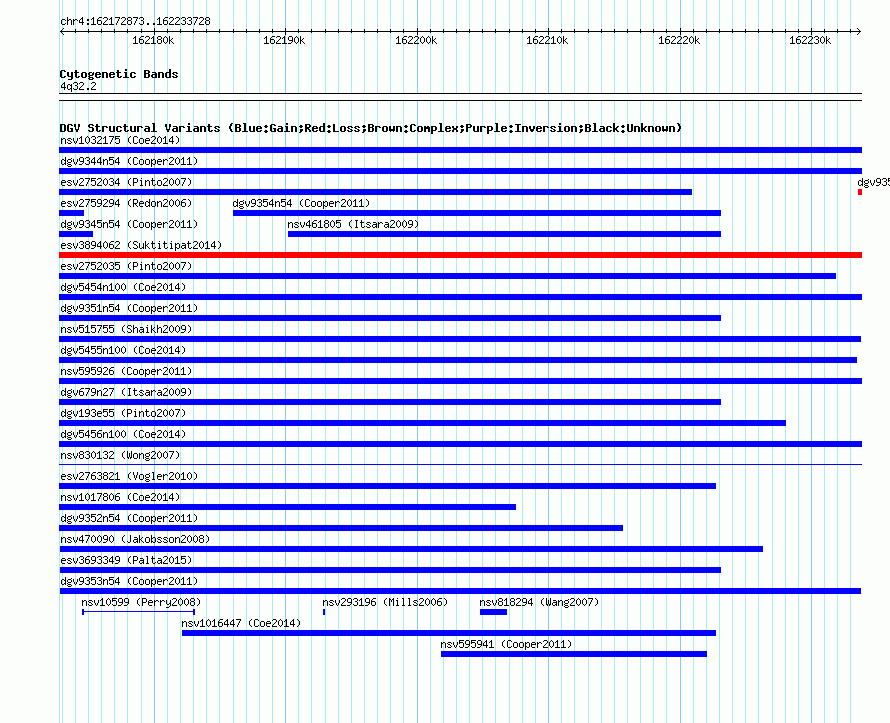Open the nsv1016447 (Coe2014) label
This screenshot has width=890, height=723.
[241, 623]
